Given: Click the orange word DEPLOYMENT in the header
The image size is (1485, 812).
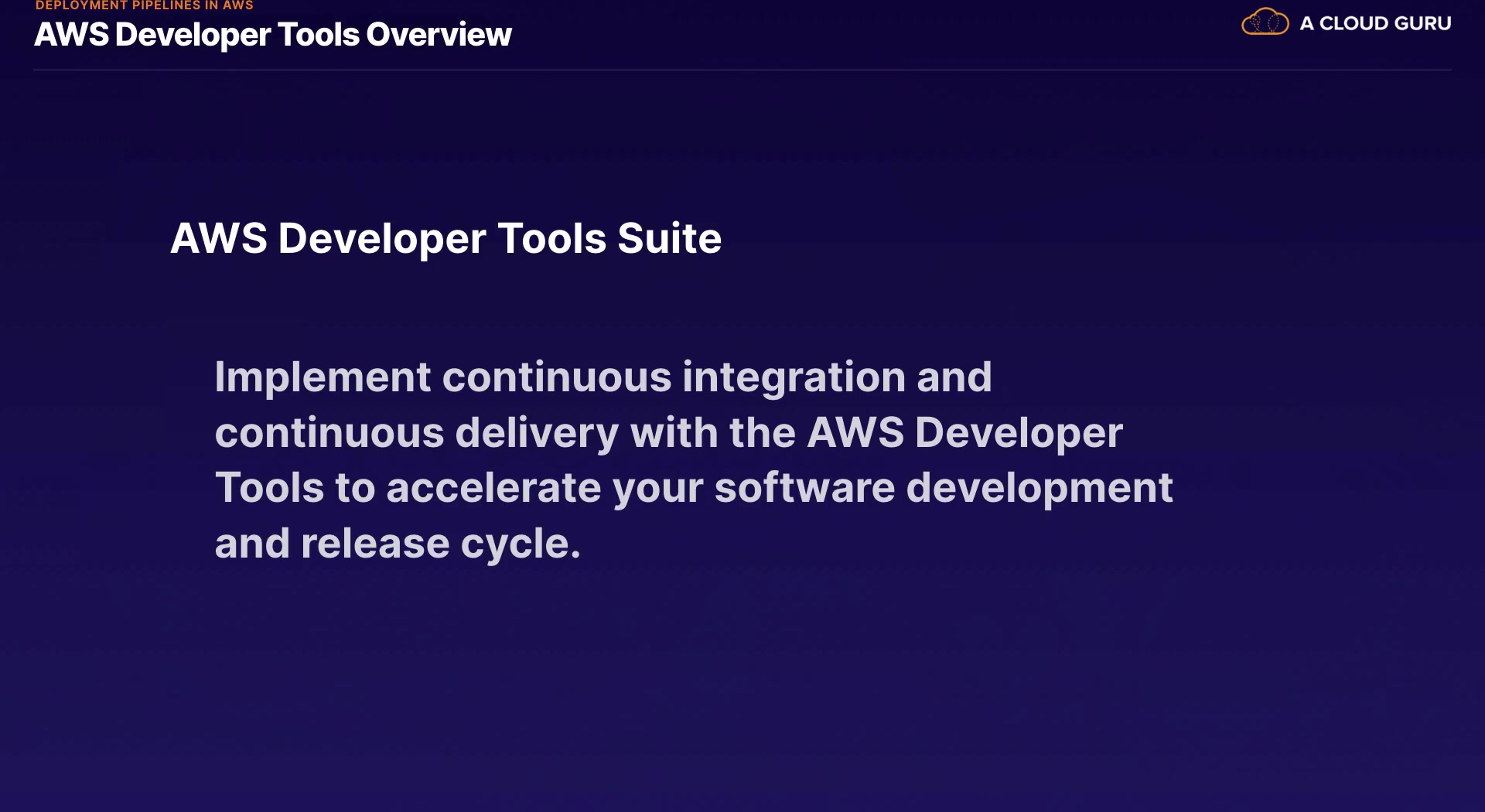Looking at the screenshot, I should [81, 5].
